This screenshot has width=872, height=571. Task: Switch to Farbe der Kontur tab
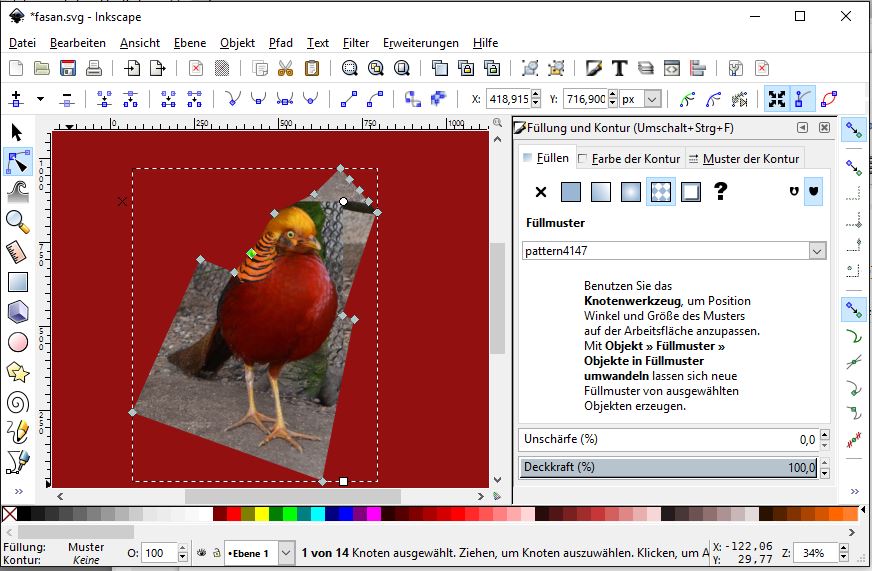(x=628, y=158)
